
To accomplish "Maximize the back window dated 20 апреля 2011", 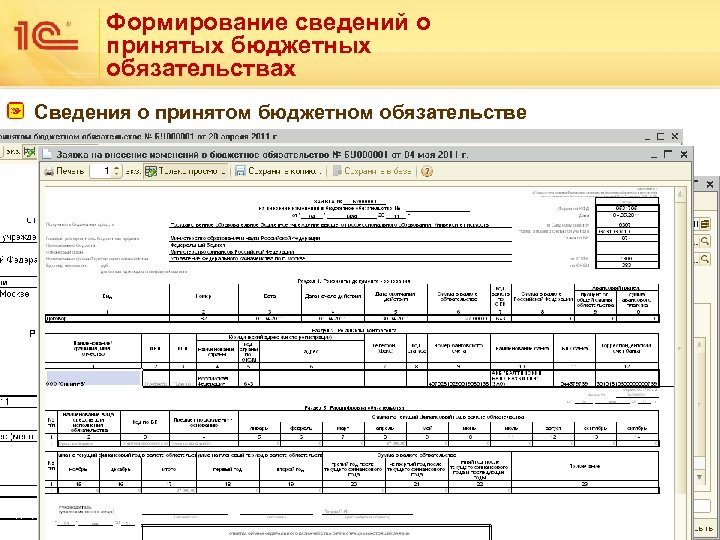I will point(660,136).
